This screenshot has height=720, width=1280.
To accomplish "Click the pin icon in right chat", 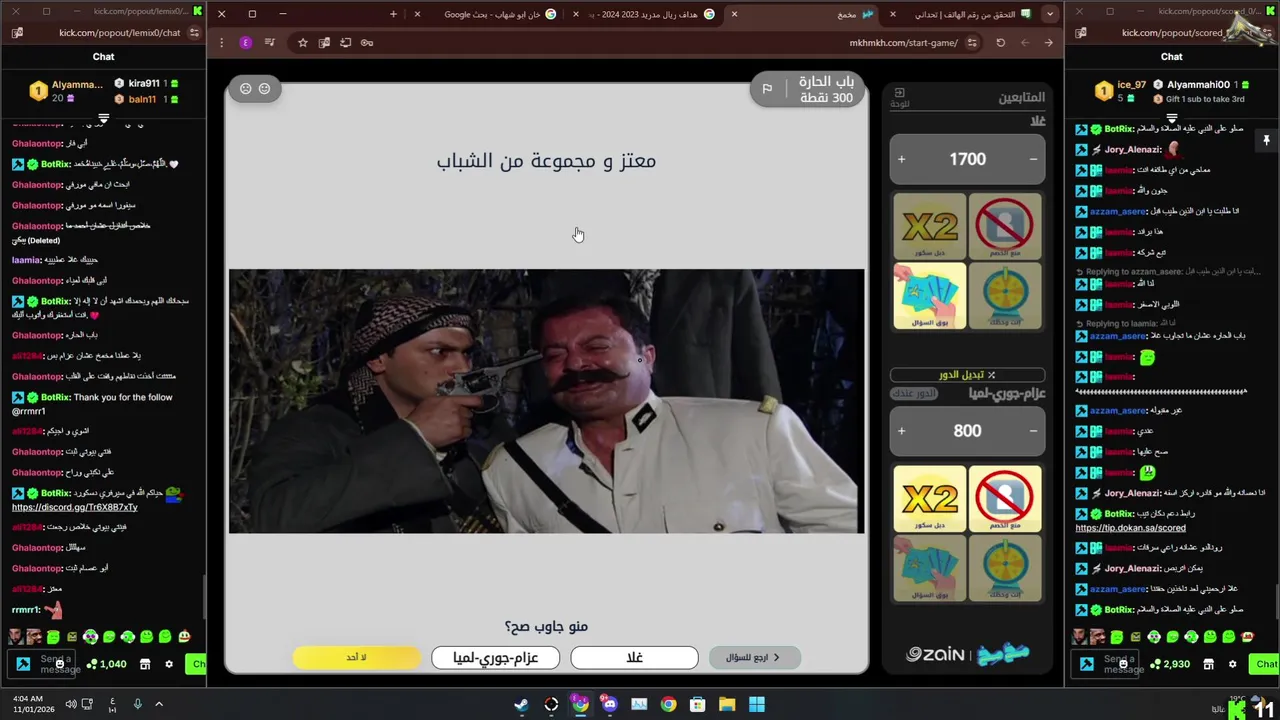I will point(1266,141).
